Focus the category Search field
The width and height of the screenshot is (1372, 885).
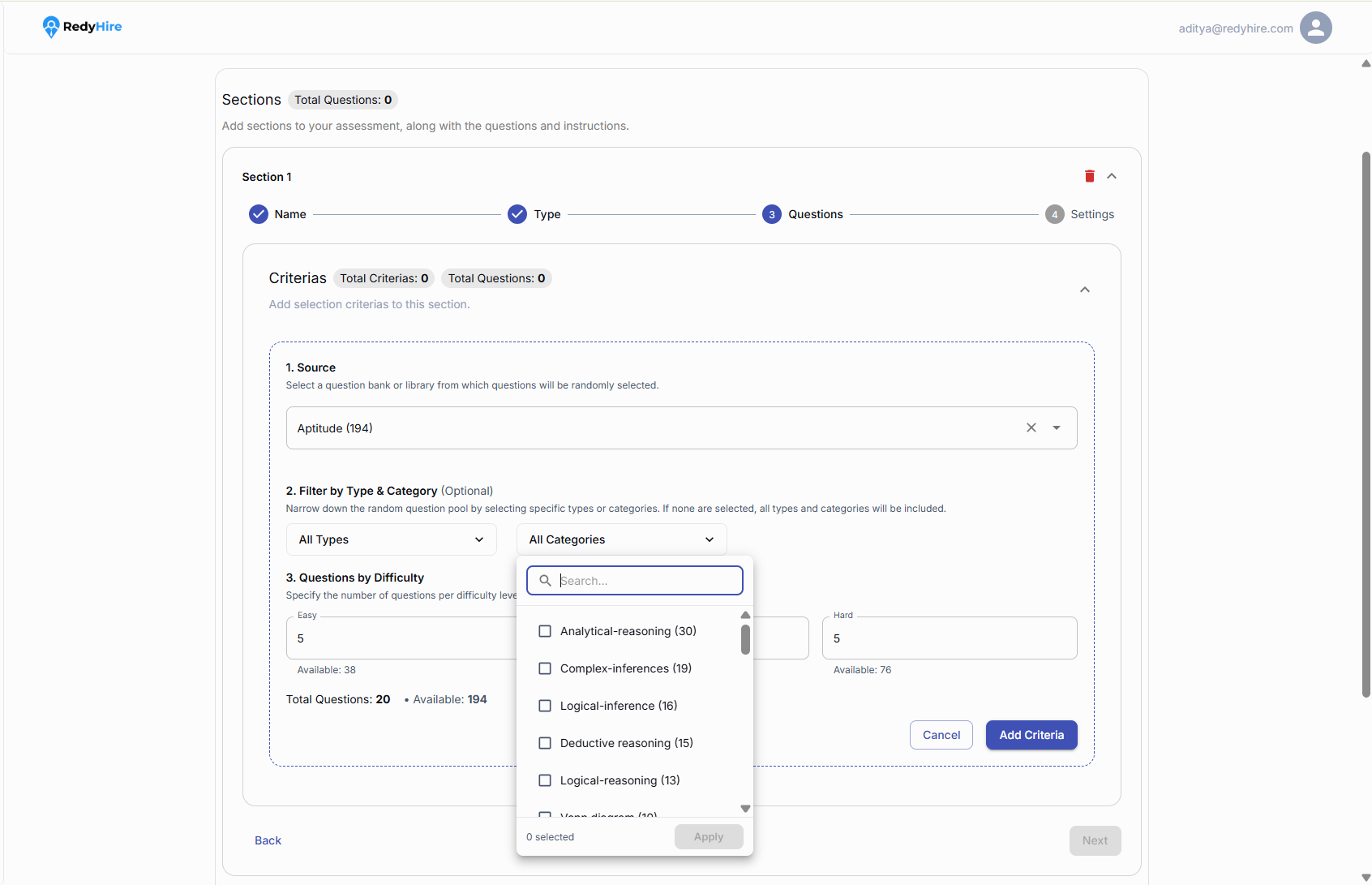(635, 581)
